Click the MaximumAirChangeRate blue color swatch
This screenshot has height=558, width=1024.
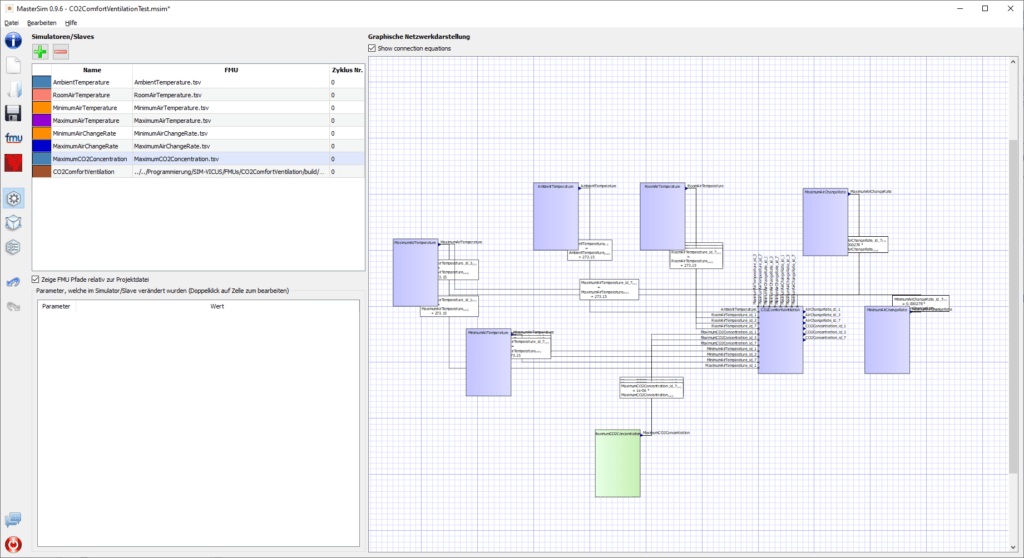point(42,146)
